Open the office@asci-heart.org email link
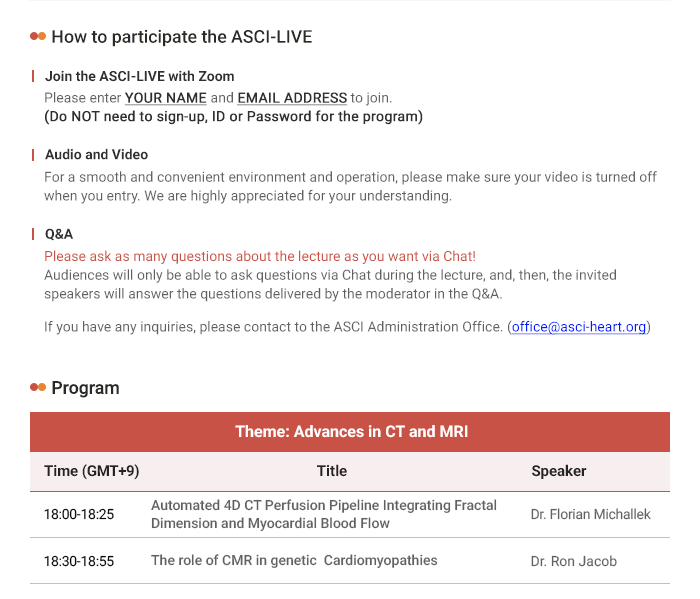 coord(579,327)
